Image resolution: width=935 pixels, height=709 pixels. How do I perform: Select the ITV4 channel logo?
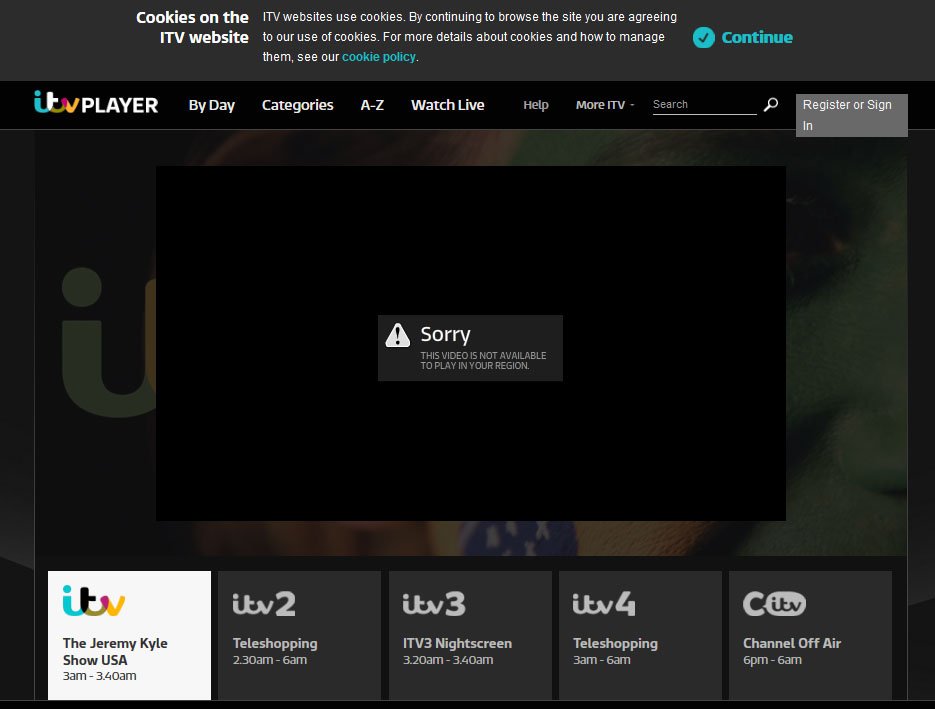tap(604, 604)
